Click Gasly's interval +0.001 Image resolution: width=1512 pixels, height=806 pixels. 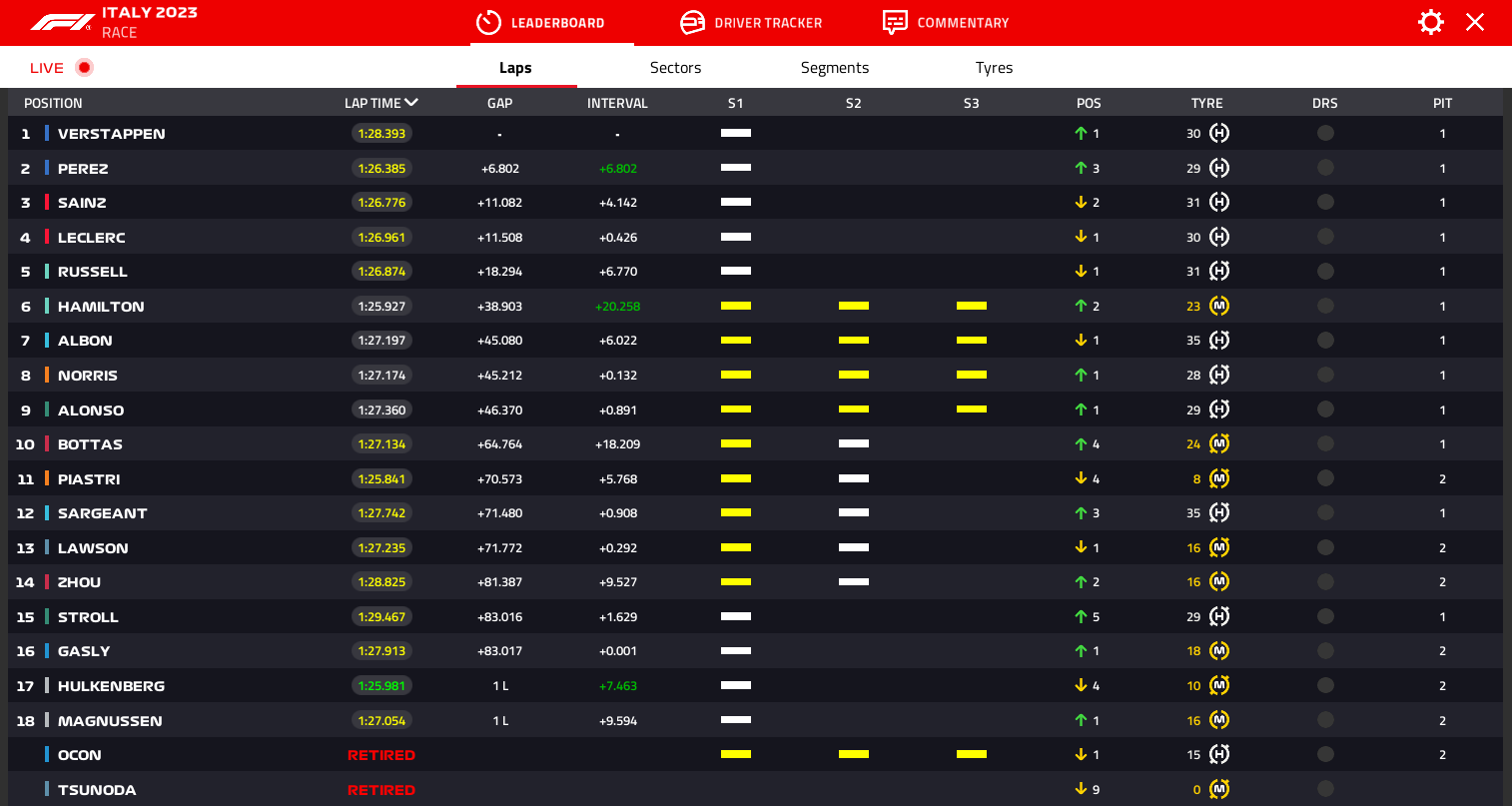(x=618, y=651)
